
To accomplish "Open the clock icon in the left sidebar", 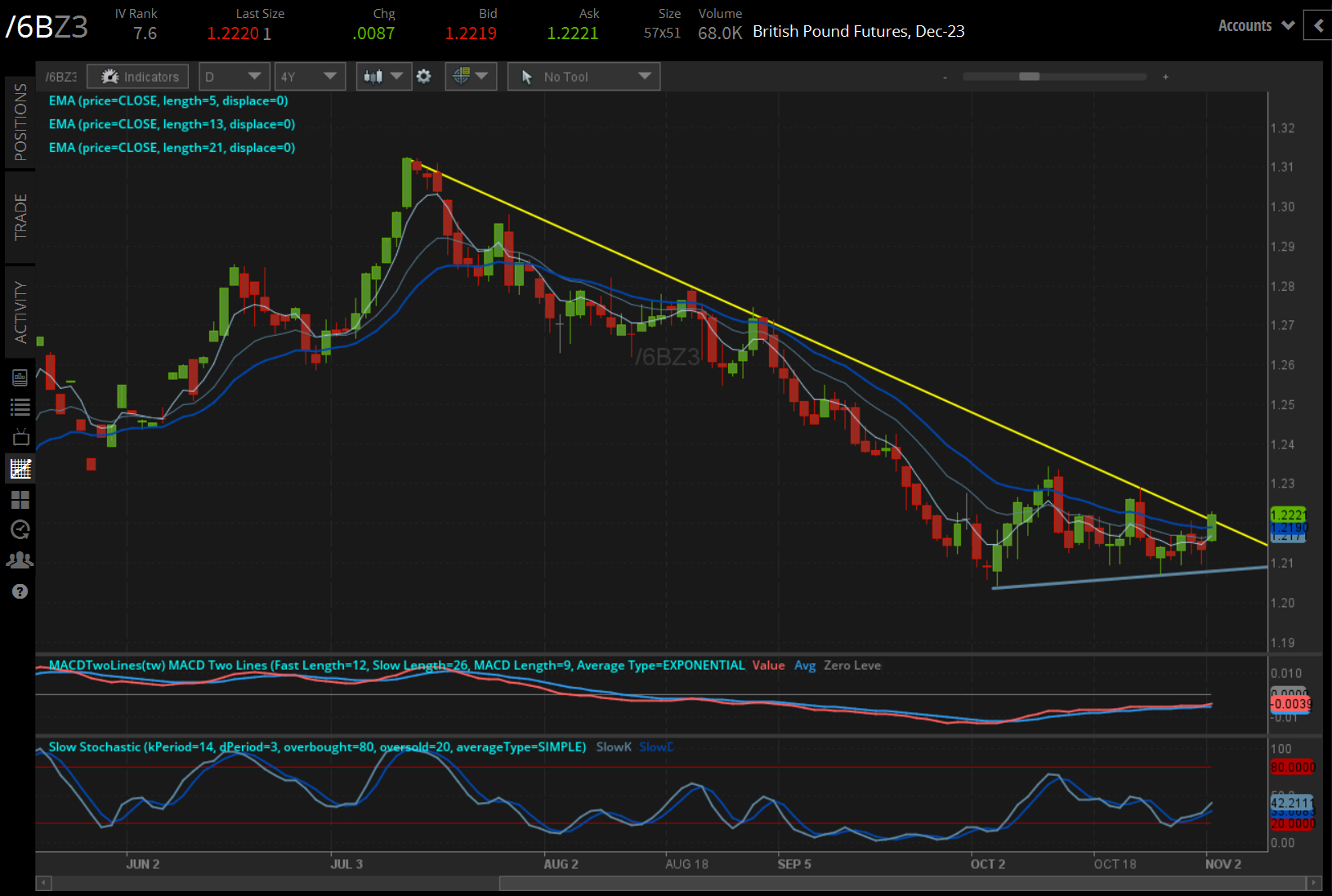I will pyautogui.click(x=20, y=529).
